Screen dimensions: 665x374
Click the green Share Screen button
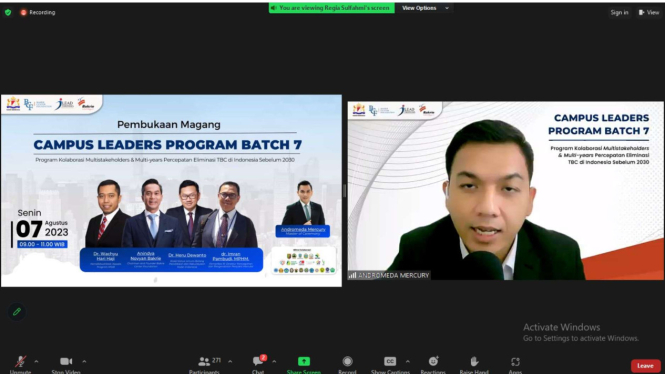click(304, 364)
